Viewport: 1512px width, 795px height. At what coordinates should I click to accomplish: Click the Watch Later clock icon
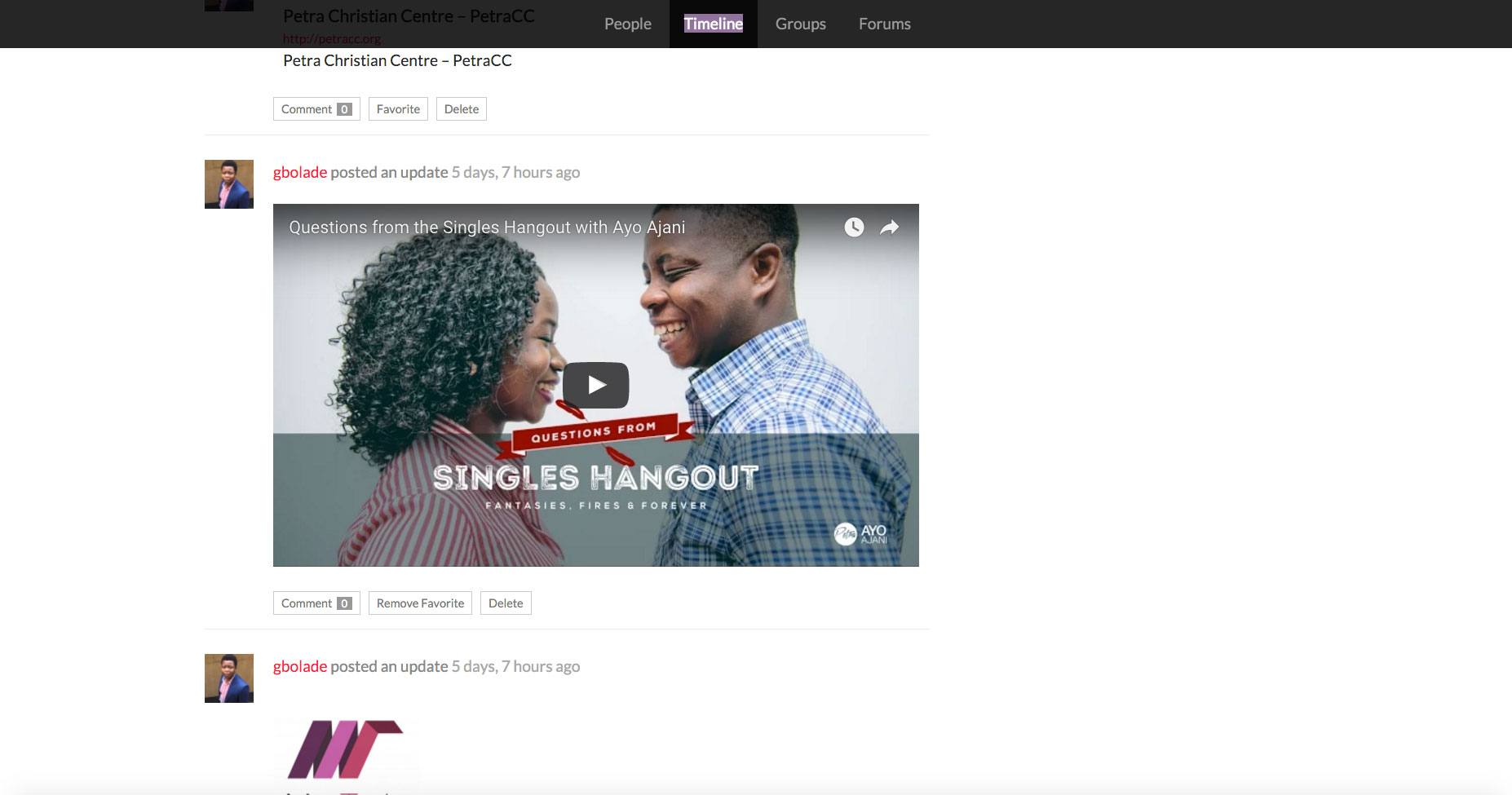click(854, 227)
